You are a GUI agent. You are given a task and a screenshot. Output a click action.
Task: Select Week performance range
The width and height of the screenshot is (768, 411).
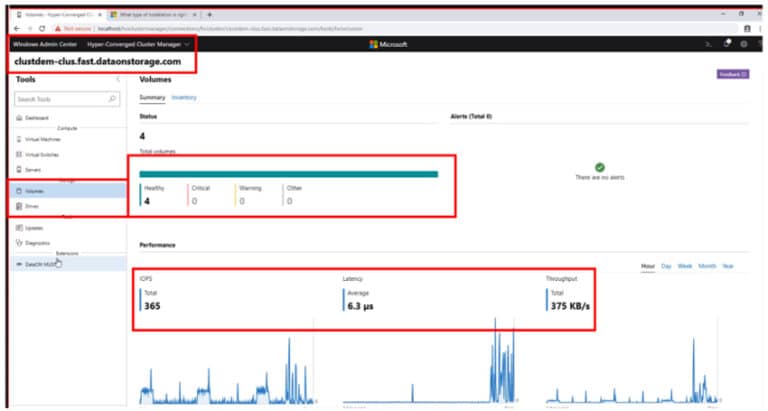[x=685, y=266]
